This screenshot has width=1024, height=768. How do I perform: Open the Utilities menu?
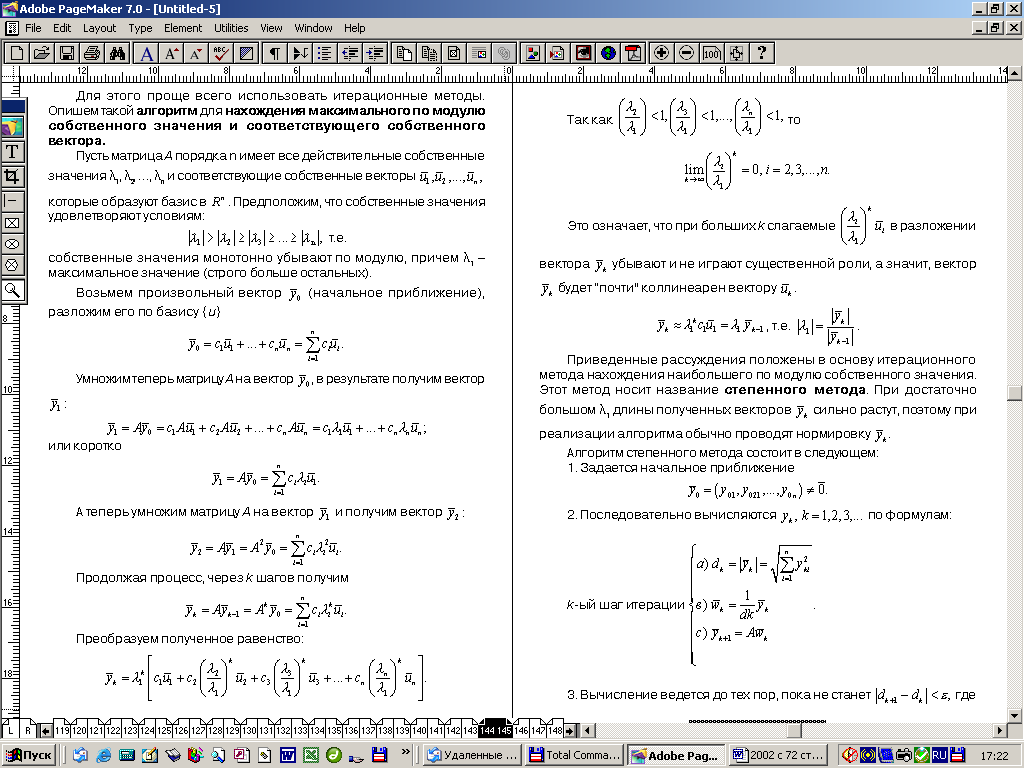point(231,28)
